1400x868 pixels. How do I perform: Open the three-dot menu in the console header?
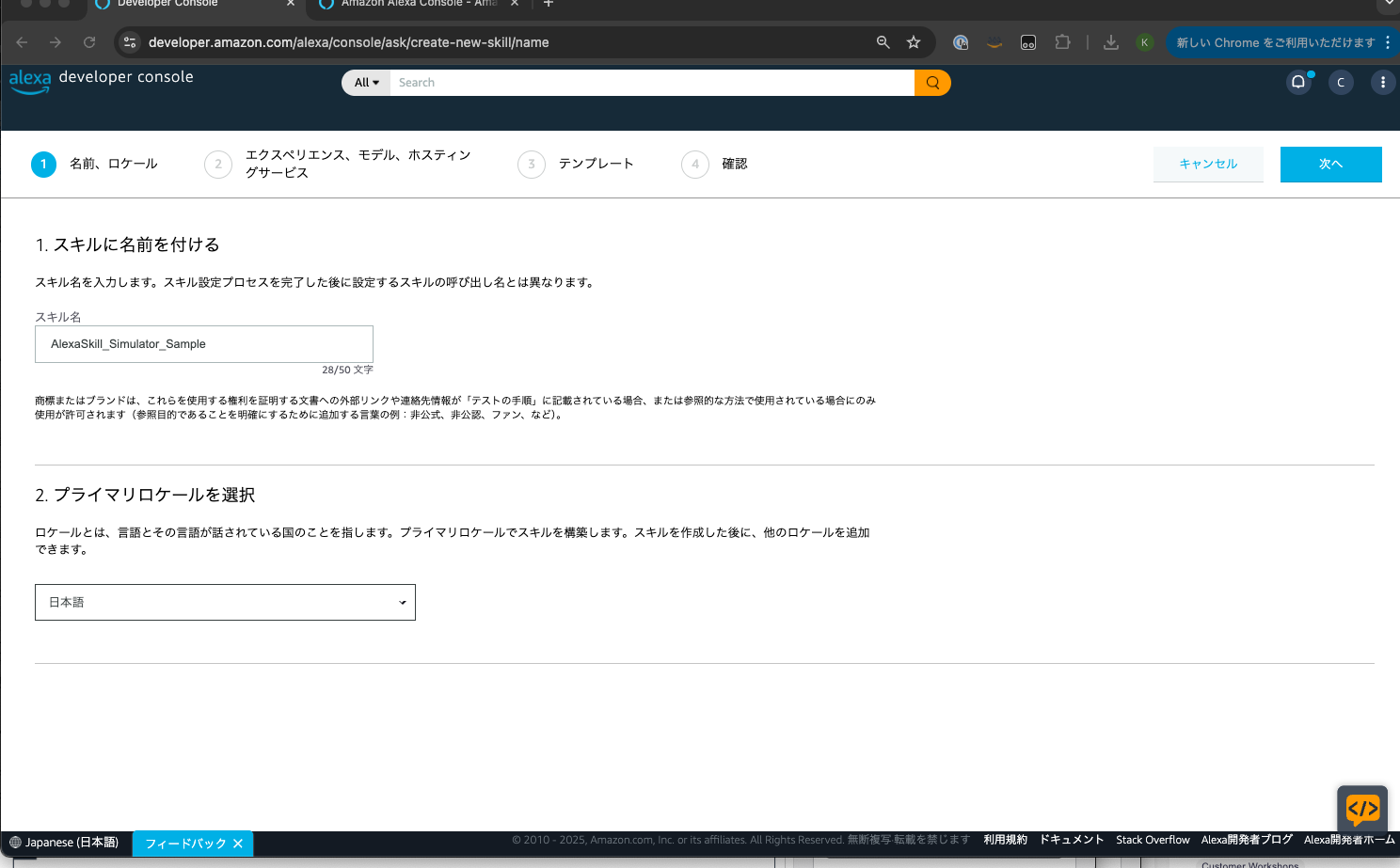tap(1382, 82)
